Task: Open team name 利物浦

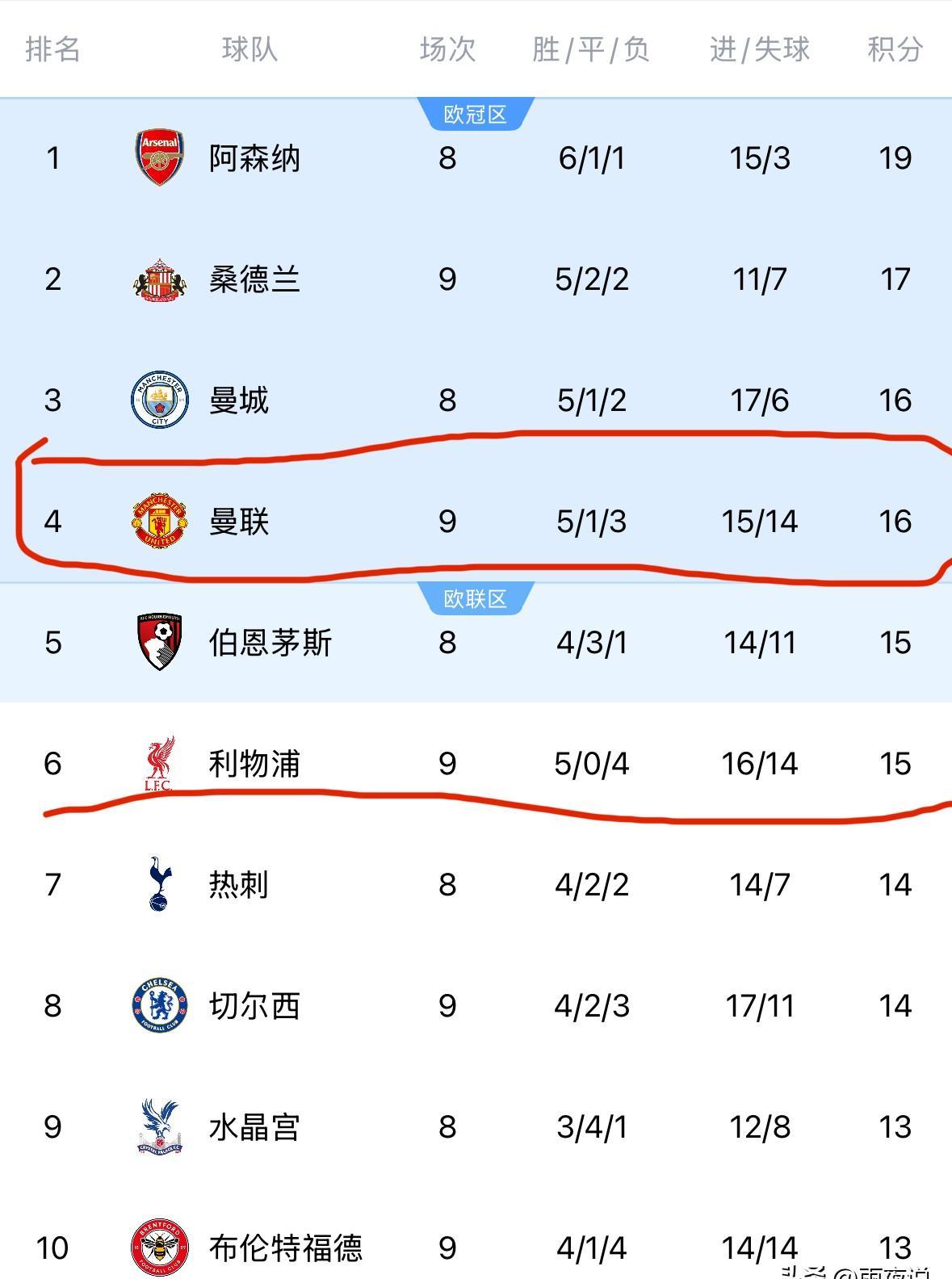Action: pos(254,764)
